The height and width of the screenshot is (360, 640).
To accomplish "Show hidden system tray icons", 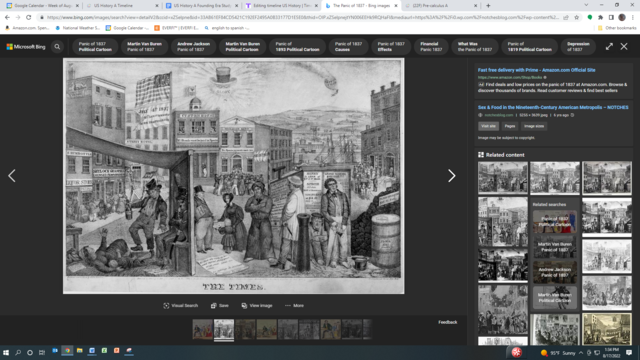I will tap(581, 353).
